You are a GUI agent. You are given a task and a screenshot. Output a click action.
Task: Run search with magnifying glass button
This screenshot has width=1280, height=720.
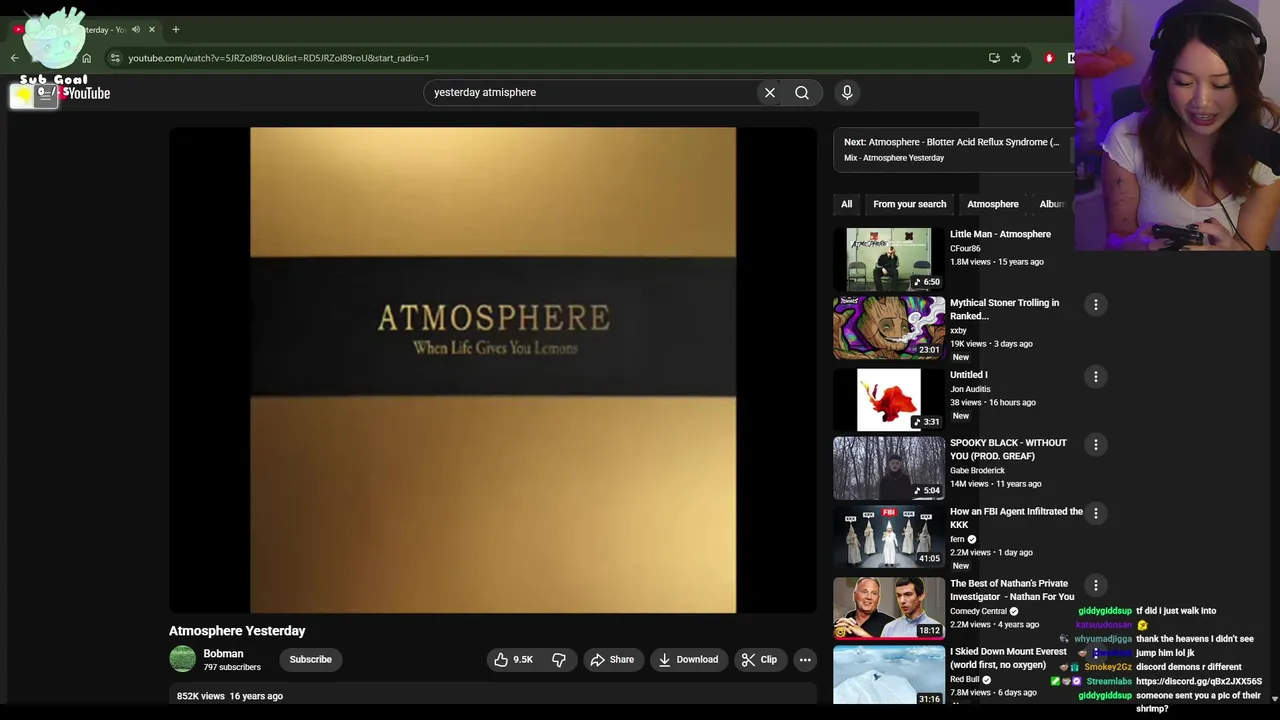pos(802,92)
